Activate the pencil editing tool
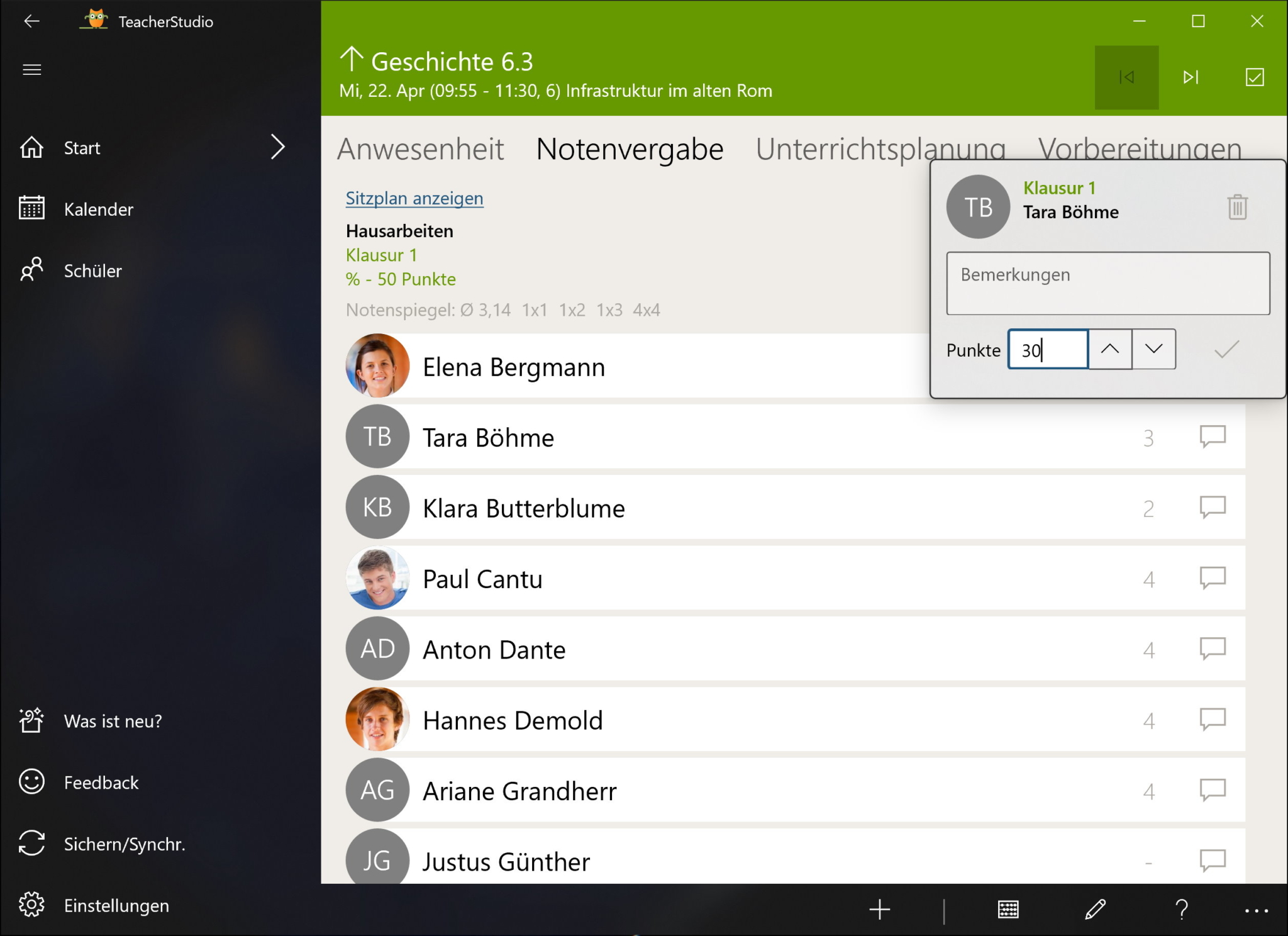 [1095, 909]
